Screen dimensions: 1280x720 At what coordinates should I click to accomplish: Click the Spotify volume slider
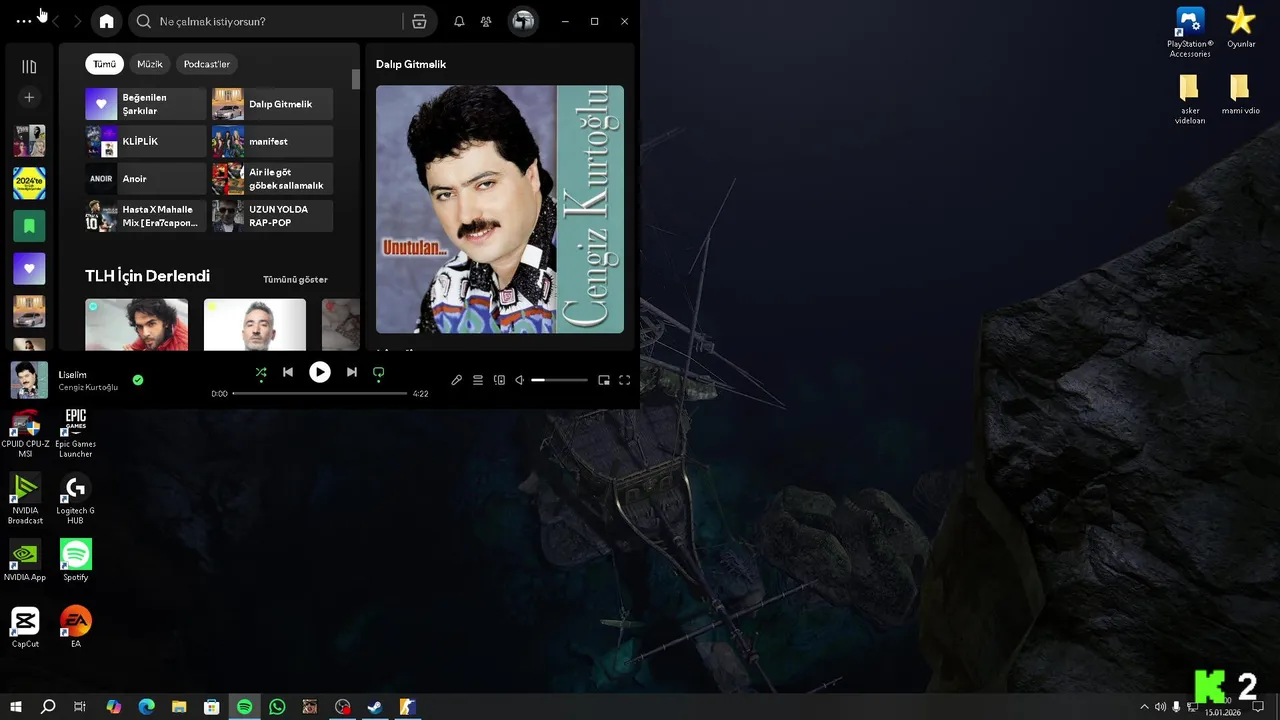559,380
